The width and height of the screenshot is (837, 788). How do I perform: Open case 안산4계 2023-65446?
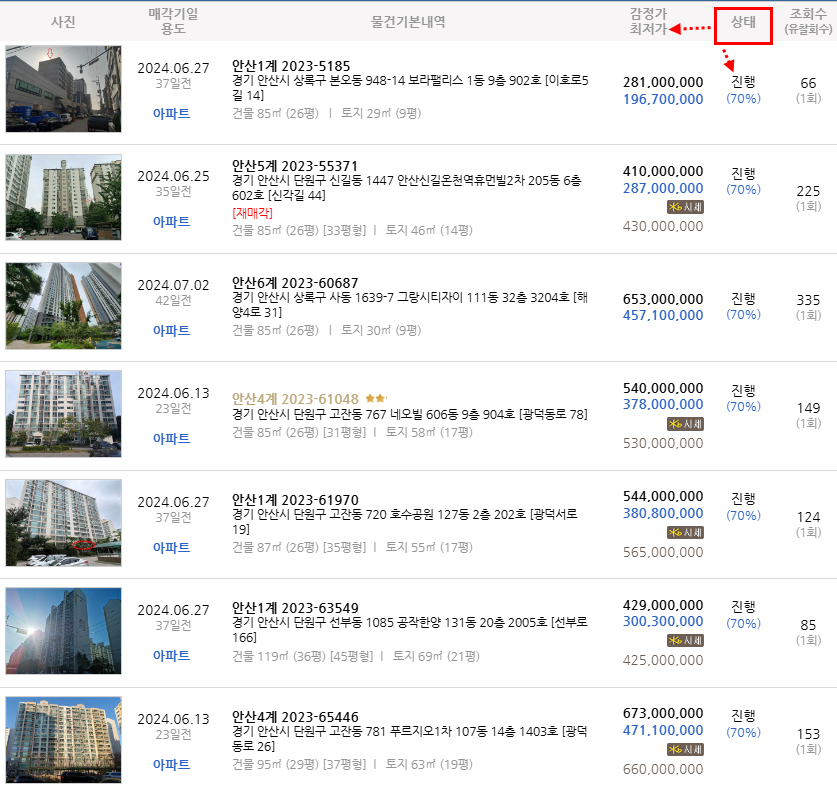(x=295, y=717)
